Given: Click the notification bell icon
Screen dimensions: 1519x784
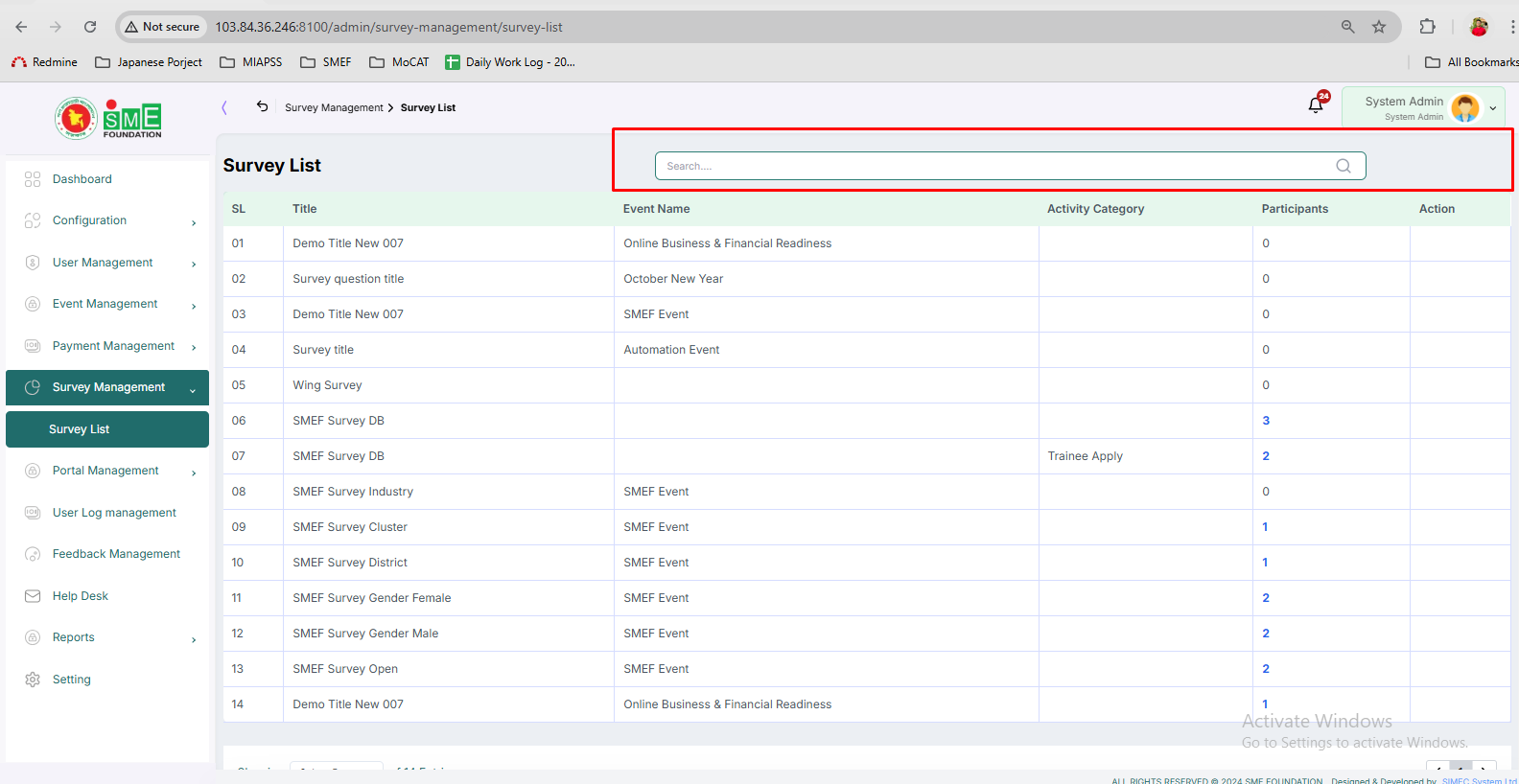Looking at the screenshot, I should coord(1316,105).
